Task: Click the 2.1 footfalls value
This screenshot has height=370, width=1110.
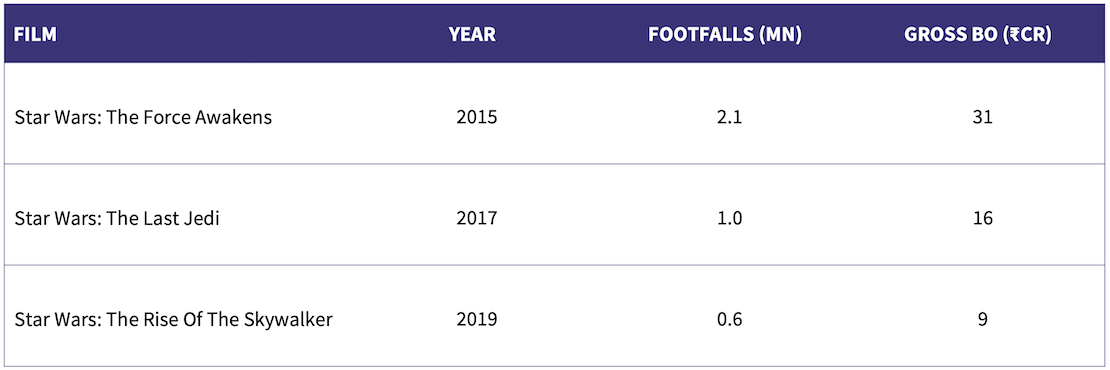Action: pos(729,117)
